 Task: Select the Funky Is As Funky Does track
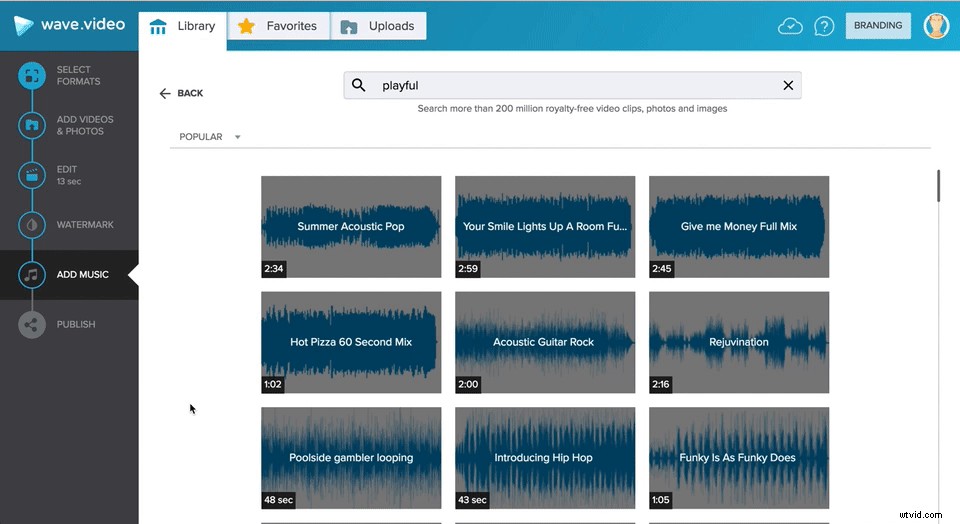pos(739,458)
